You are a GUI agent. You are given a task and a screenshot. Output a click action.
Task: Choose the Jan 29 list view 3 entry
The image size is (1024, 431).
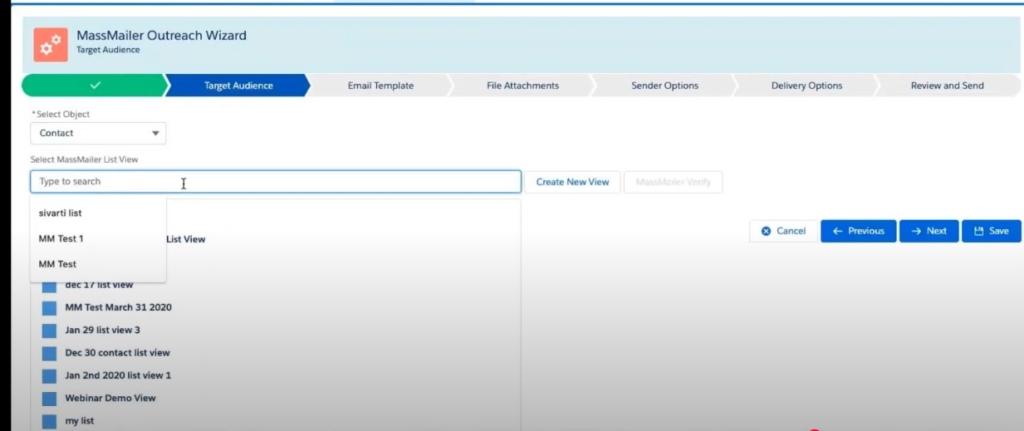tap(103, 330)
